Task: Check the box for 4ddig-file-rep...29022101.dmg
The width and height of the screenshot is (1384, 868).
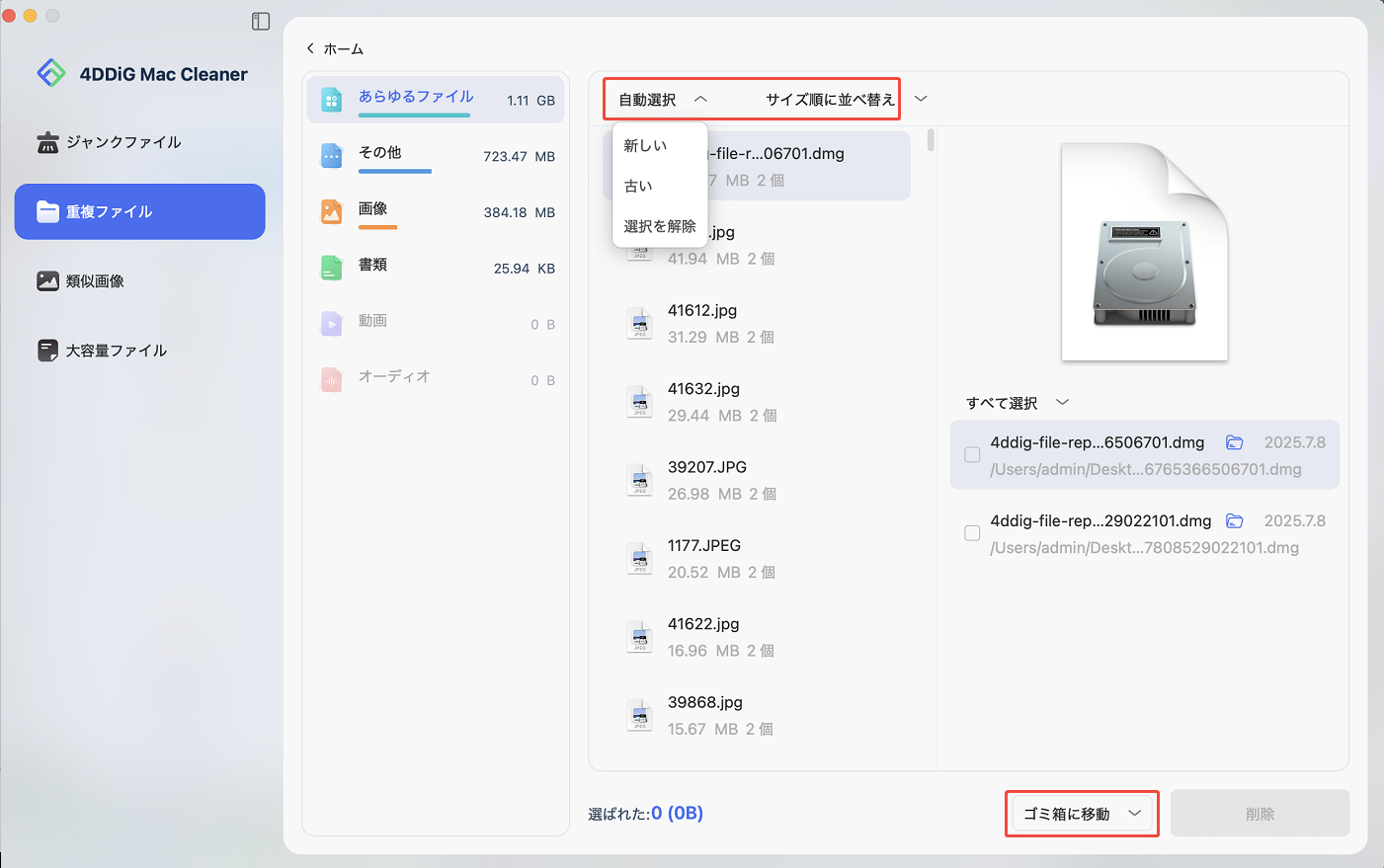Action: click(x=972, y=533)
